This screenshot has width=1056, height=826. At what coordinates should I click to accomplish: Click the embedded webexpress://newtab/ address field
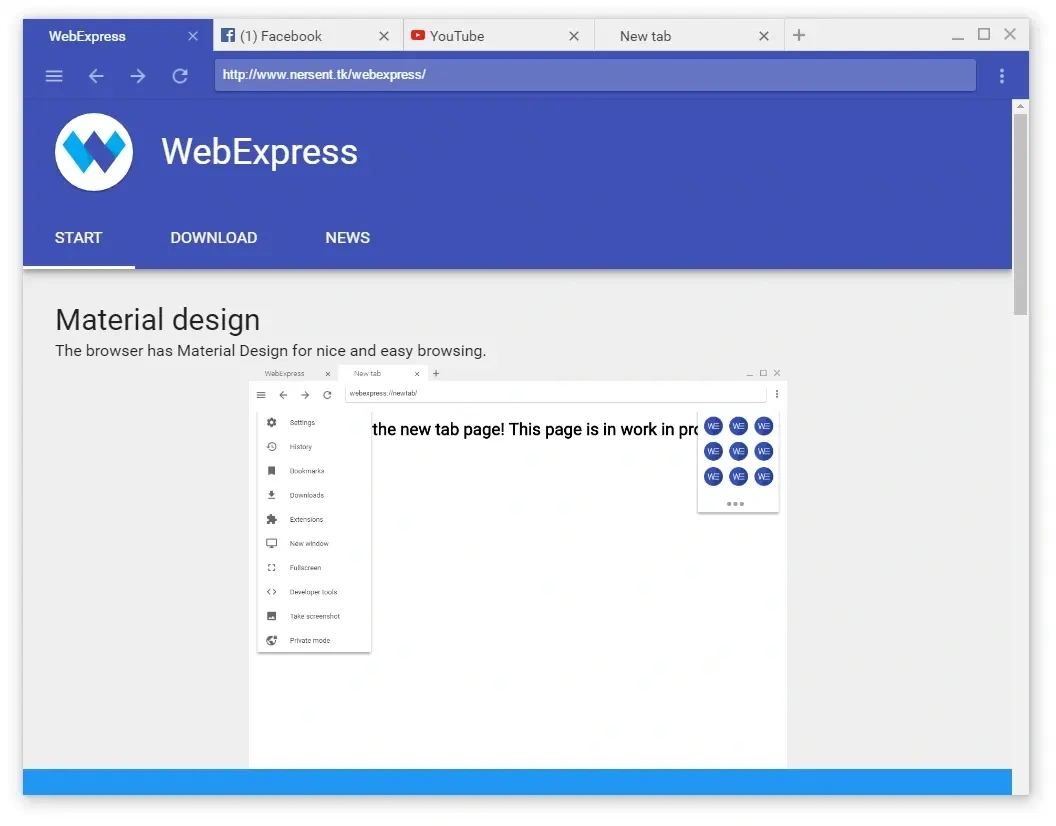point(555,393)
